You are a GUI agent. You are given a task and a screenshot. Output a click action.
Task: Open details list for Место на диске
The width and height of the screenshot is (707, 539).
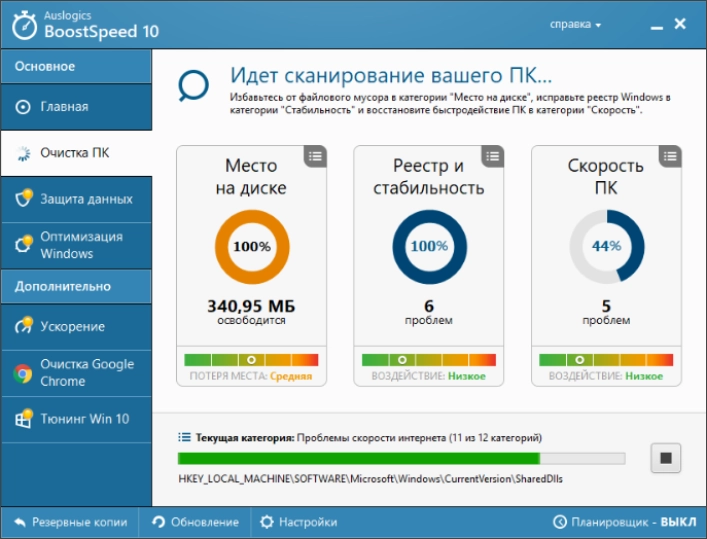[x=315, y=157]
